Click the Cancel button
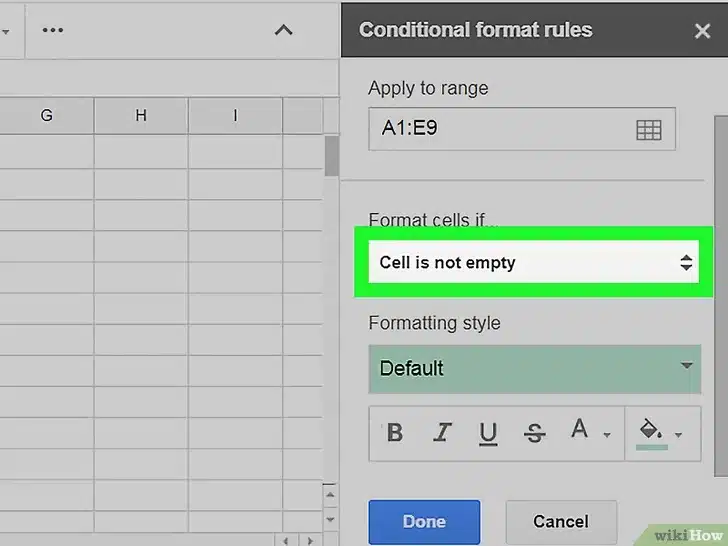The image size is (728, 546). (560, 521)
